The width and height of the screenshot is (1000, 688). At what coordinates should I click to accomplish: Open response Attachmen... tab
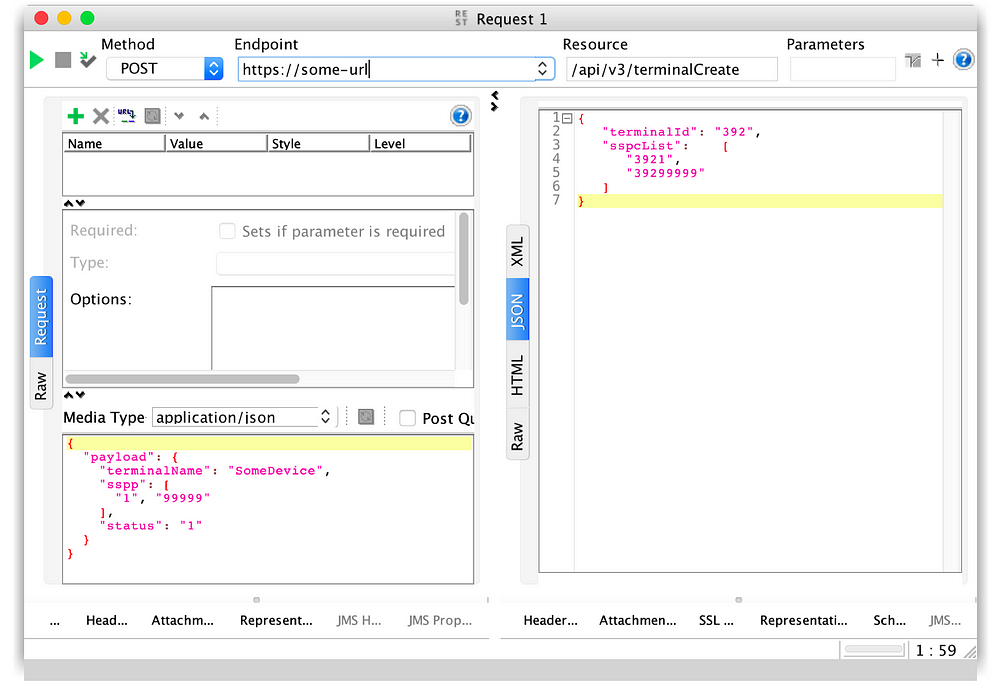click(x=638, y=620)
